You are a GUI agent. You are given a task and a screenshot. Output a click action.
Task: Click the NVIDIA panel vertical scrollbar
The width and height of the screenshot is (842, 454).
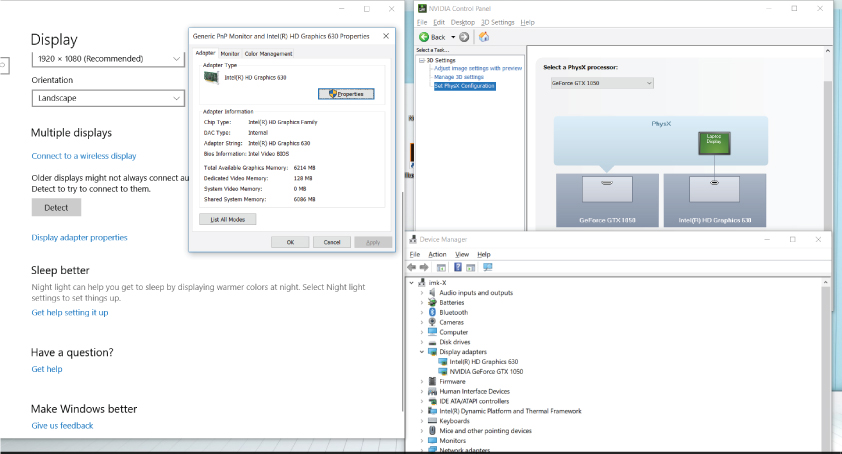(x=828, y=140)
